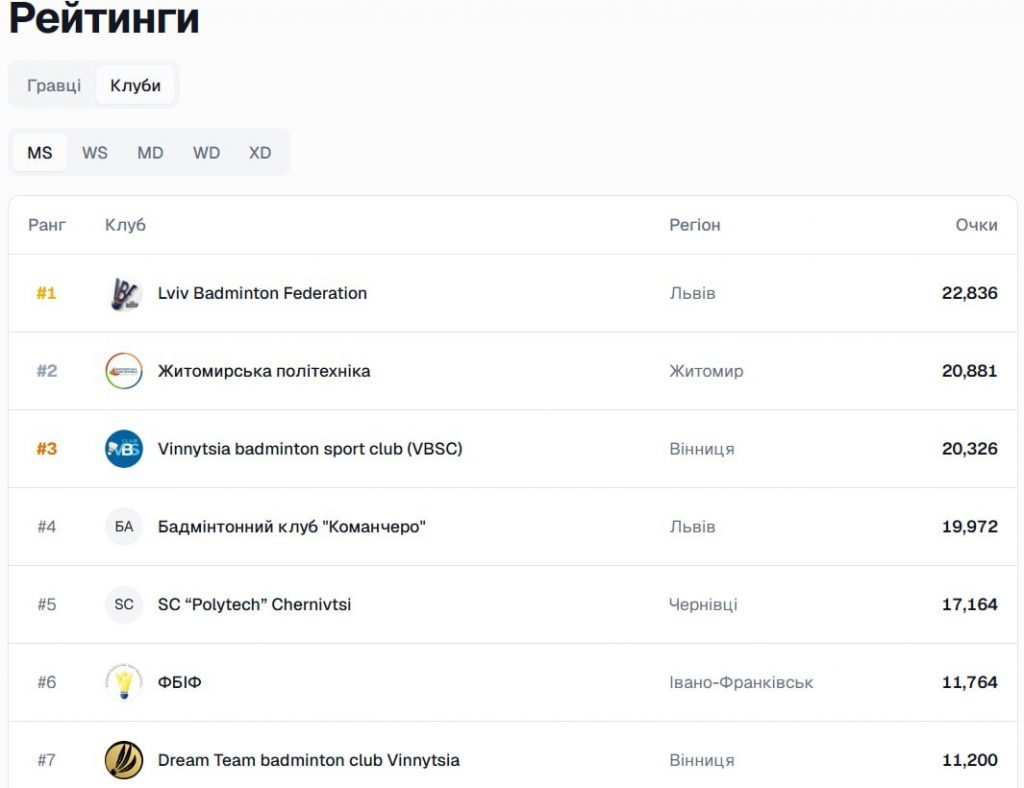Switch to WS discipline ratings
1024x788 pixels.
pos(95,153)
